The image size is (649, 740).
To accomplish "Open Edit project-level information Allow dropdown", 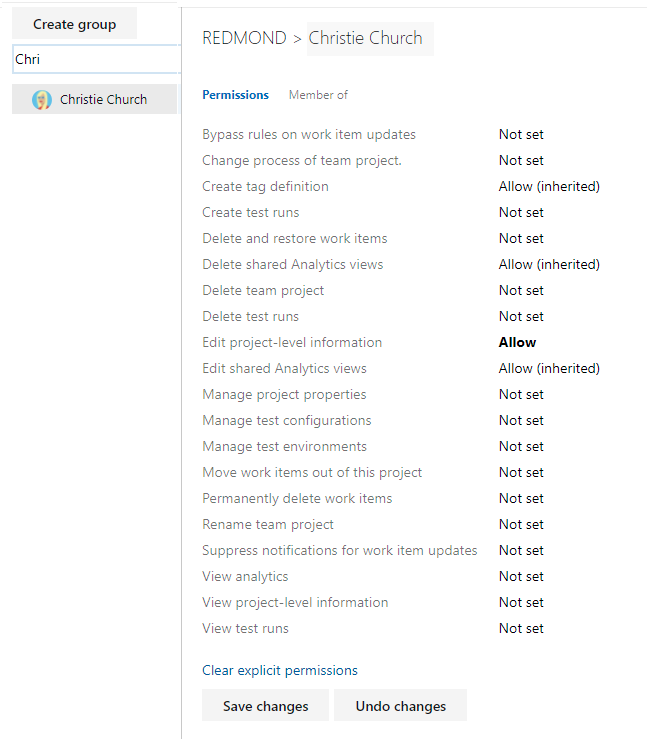I will click(517, 342).
